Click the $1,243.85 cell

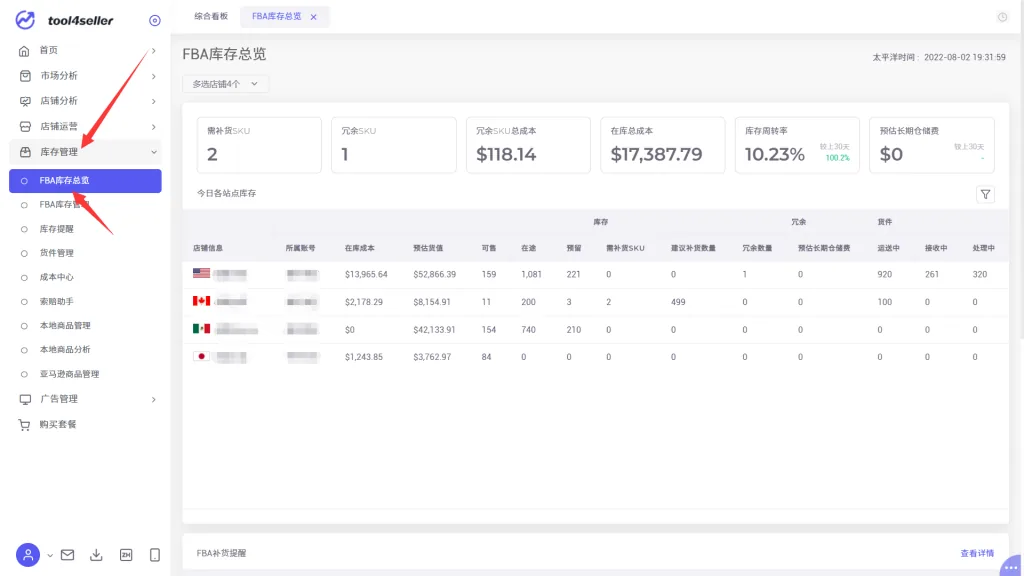pos(364,357)
